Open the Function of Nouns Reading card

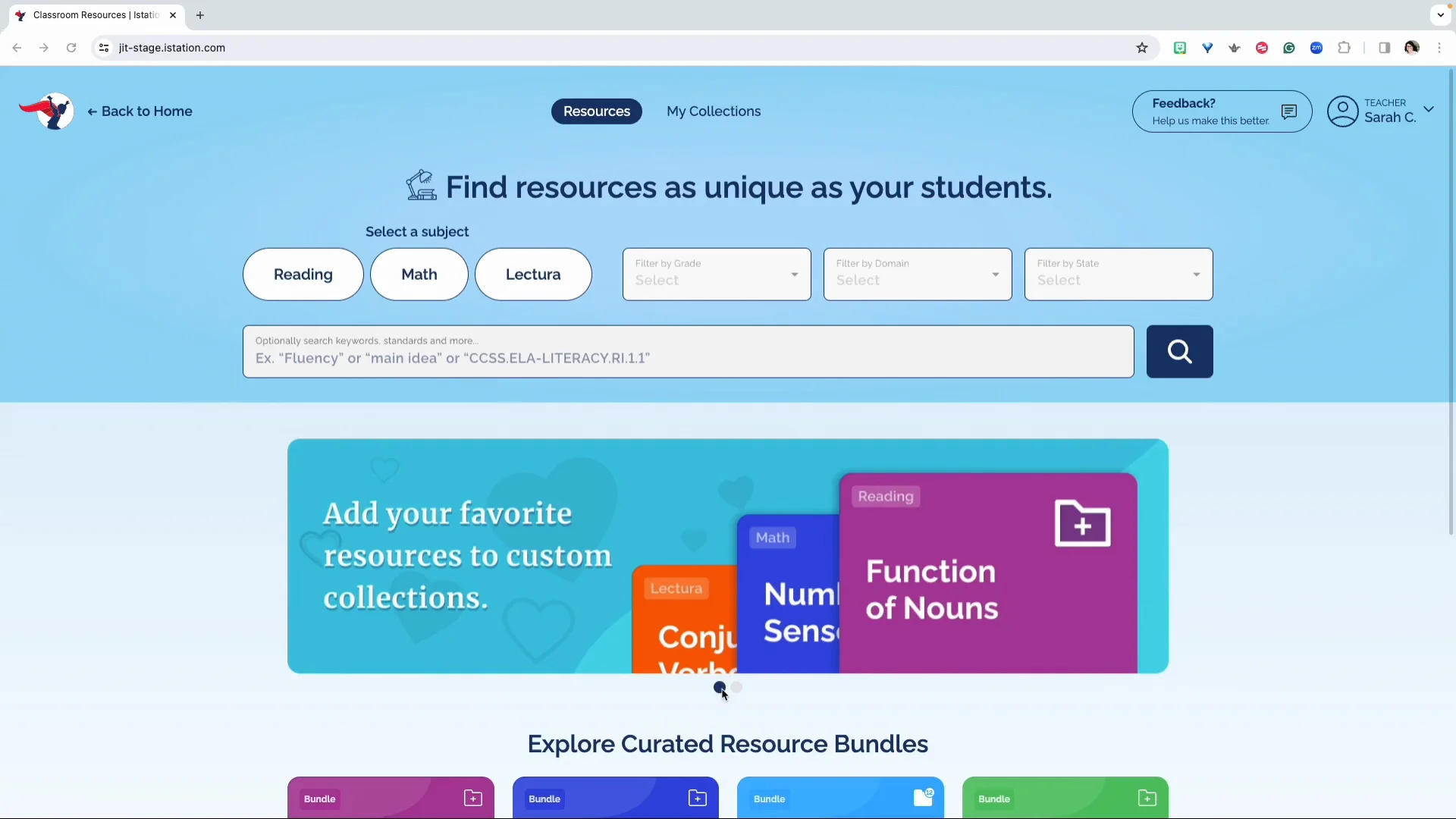(x=988, y=573)
